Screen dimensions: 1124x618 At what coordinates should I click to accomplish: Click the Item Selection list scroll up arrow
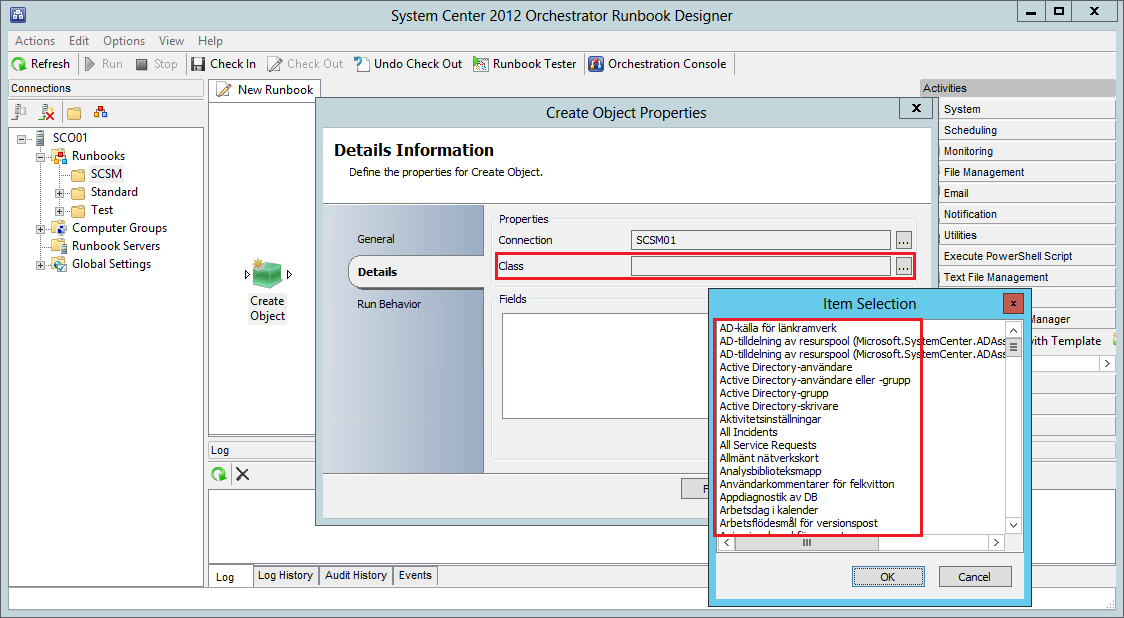[x=1014, y=330]
